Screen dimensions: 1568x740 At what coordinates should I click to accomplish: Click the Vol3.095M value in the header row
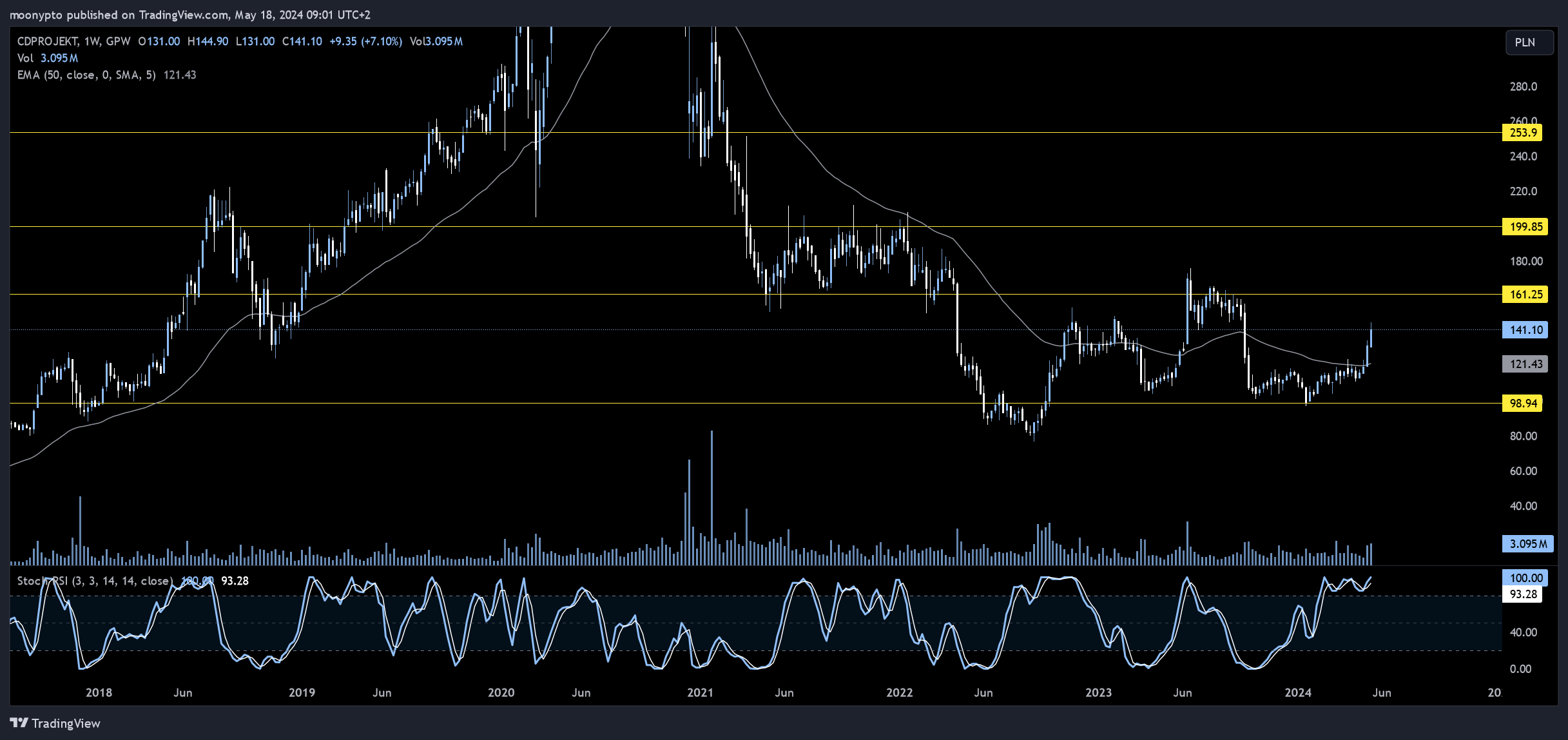(x=436, y=41)
